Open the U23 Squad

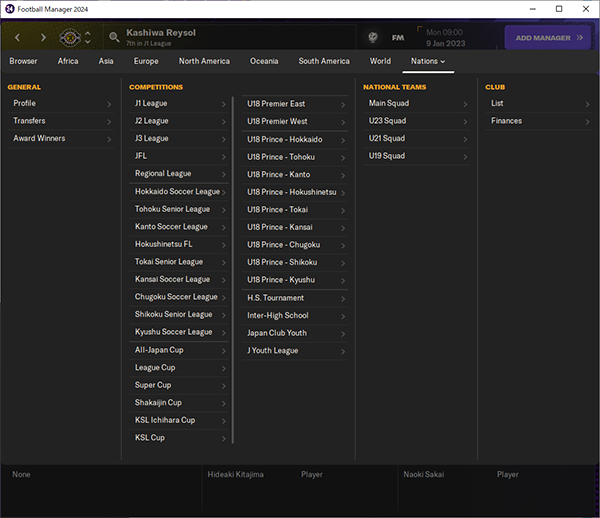tap(417, 121)
